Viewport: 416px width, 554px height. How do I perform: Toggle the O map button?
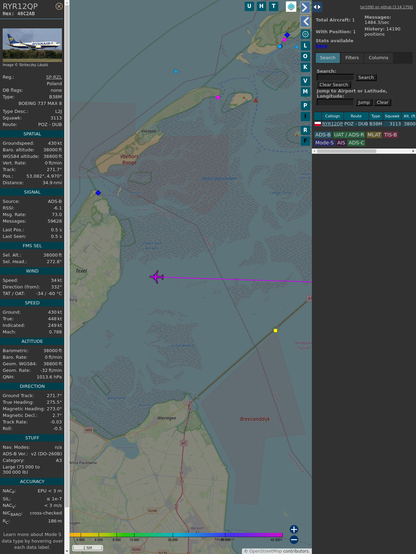[x=305, y=56]
